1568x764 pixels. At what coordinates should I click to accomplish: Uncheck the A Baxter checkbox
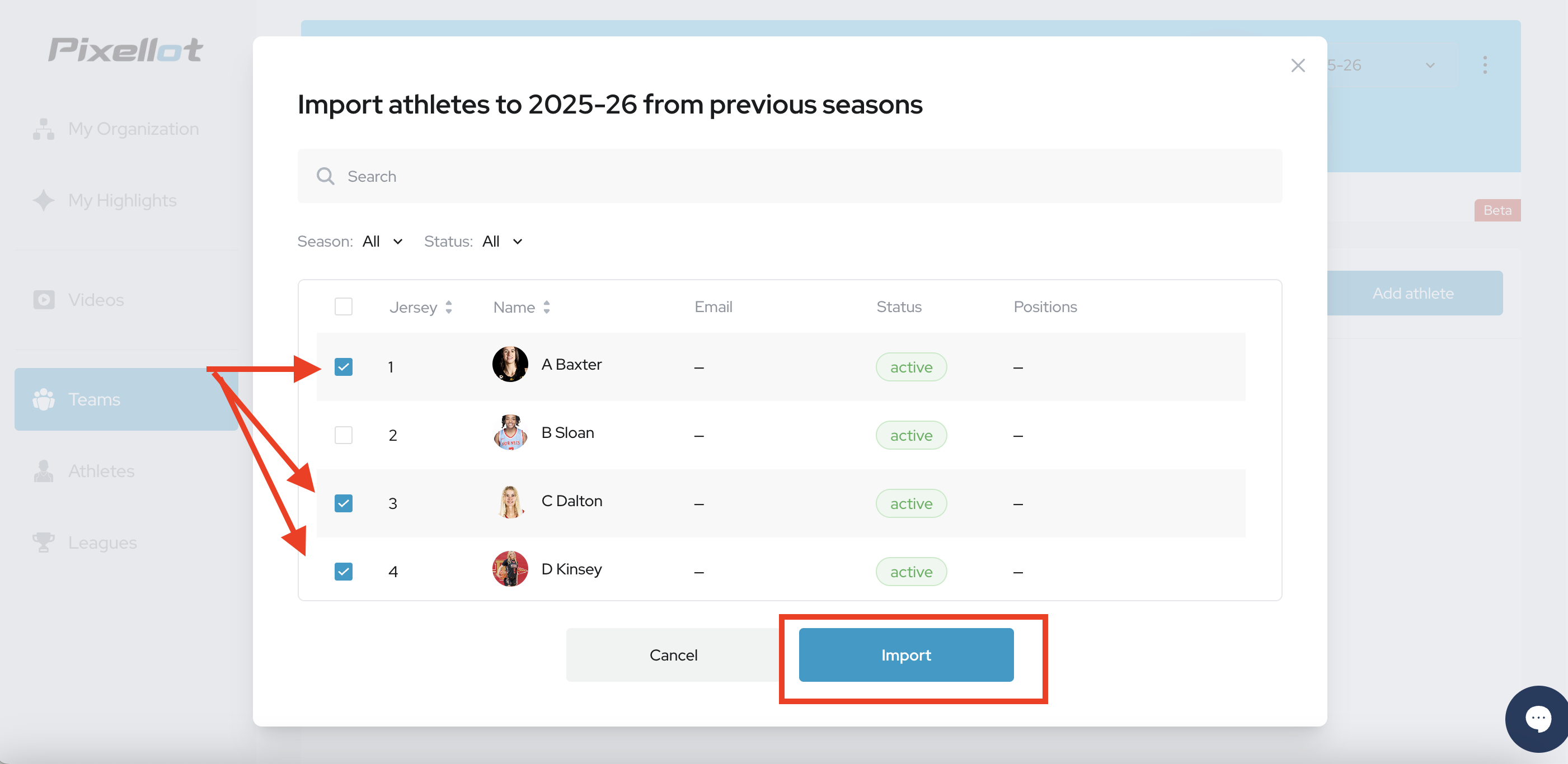click(343, 367)
